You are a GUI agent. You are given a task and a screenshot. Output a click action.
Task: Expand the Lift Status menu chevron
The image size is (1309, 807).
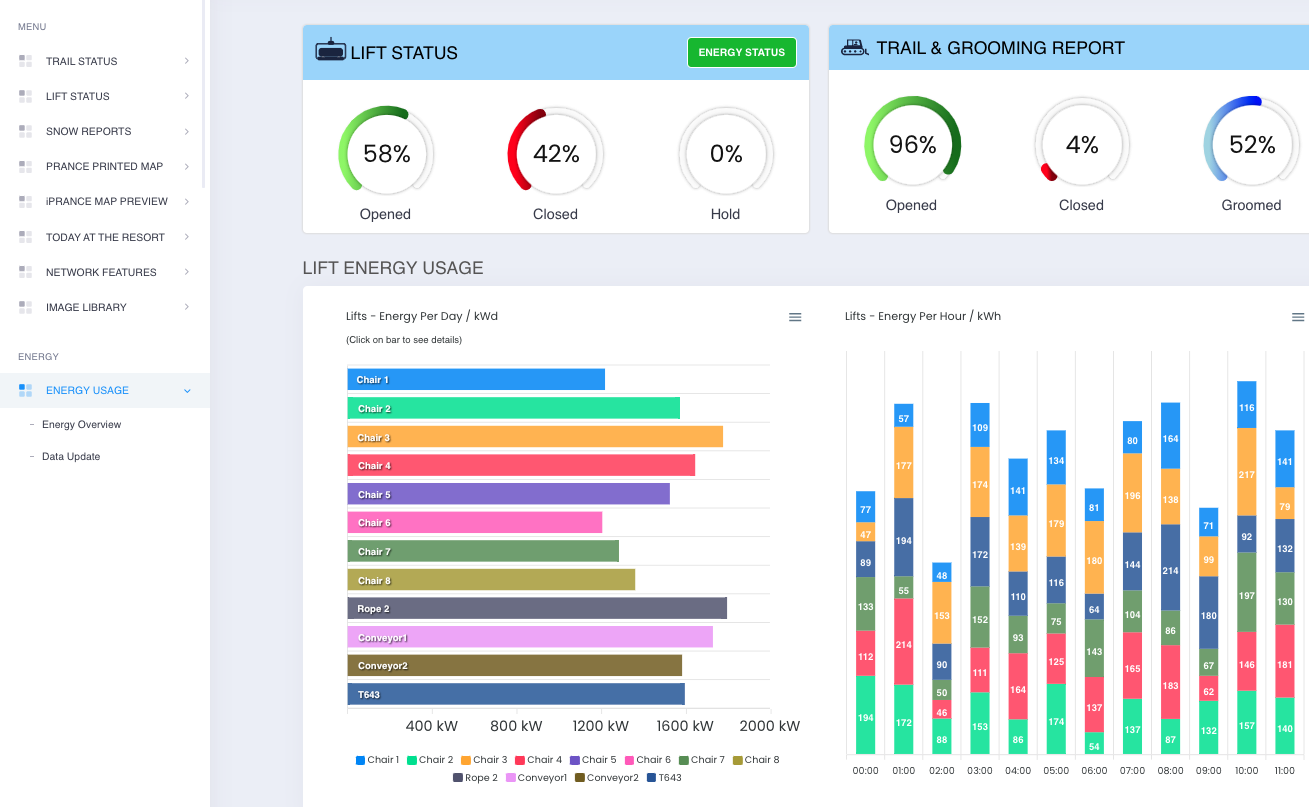187,96
